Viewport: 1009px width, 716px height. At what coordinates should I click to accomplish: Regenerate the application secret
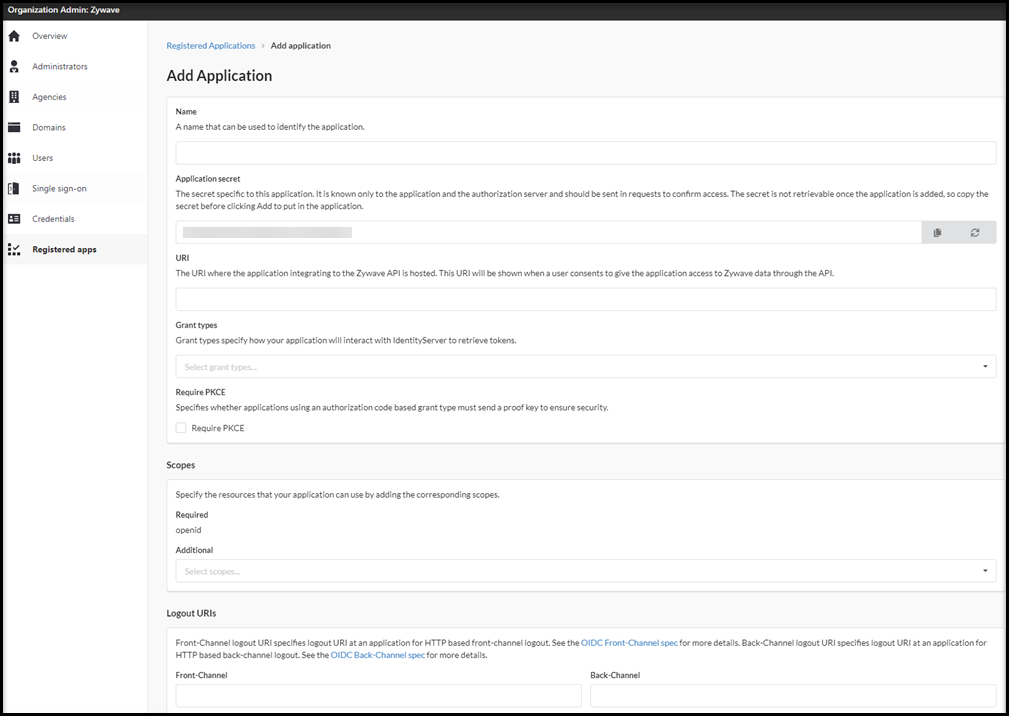pos(974,231)
